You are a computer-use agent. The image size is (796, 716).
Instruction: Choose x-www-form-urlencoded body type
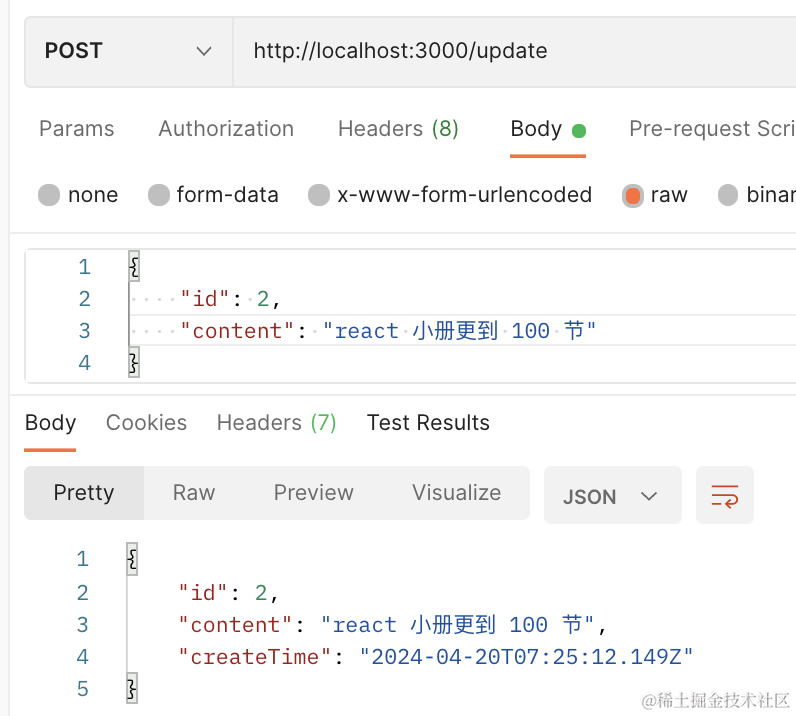point(319,195)
